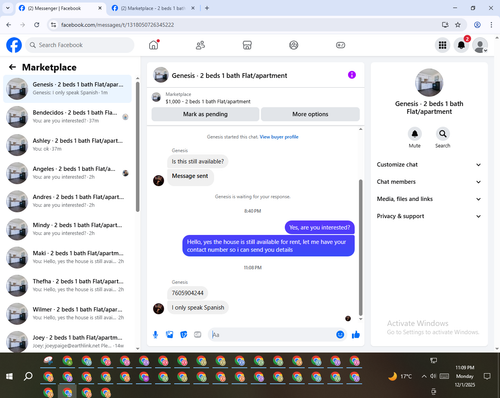Image resolution: width=500 pixels, height=398 pixels.
Task: Open the Maki conversation
Action: click(x=67, y=257)
